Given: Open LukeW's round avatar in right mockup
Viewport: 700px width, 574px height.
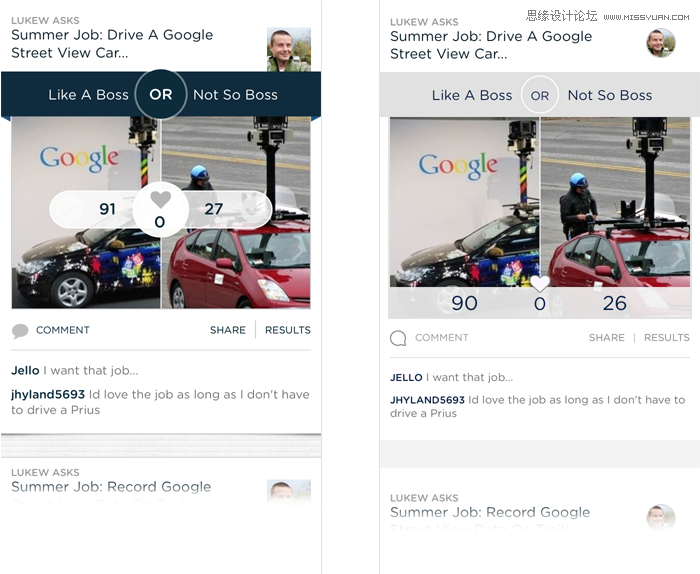Looking at the screenshot, I should click(x=661, y=43).
